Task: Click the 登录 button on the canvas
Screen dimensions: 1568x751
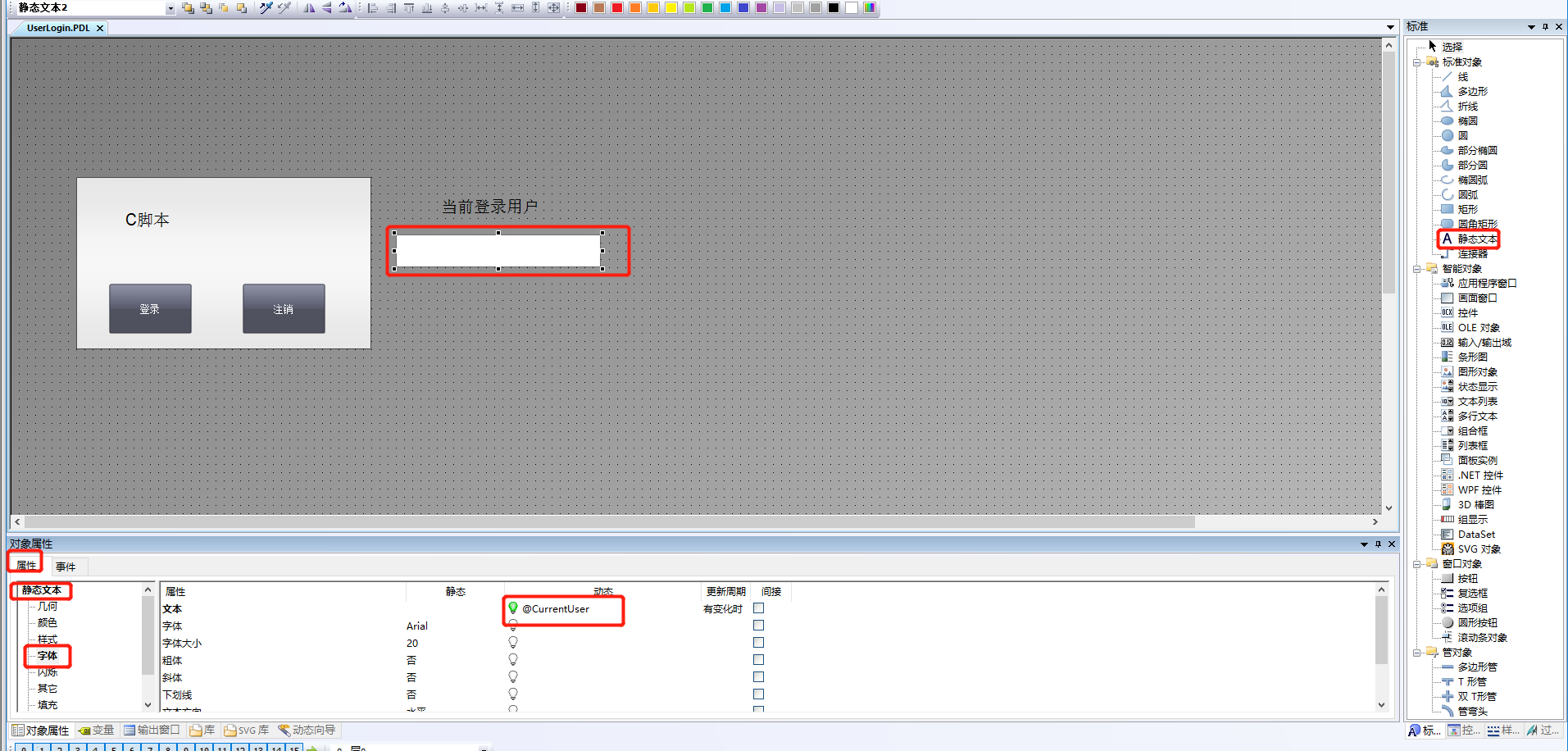Action: (x=150, y=308)
